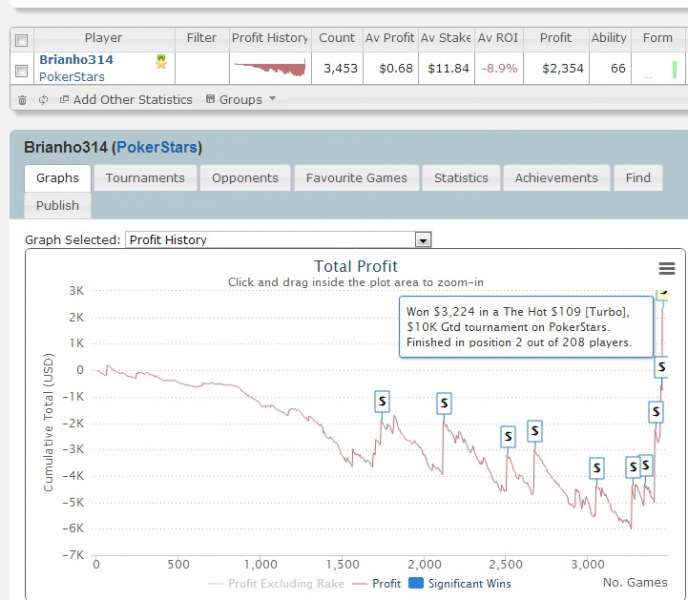Open the chart hamburger menu icon
Image resolution: width=688 pixels, height=600 pixels.
[x=667, y=268]
